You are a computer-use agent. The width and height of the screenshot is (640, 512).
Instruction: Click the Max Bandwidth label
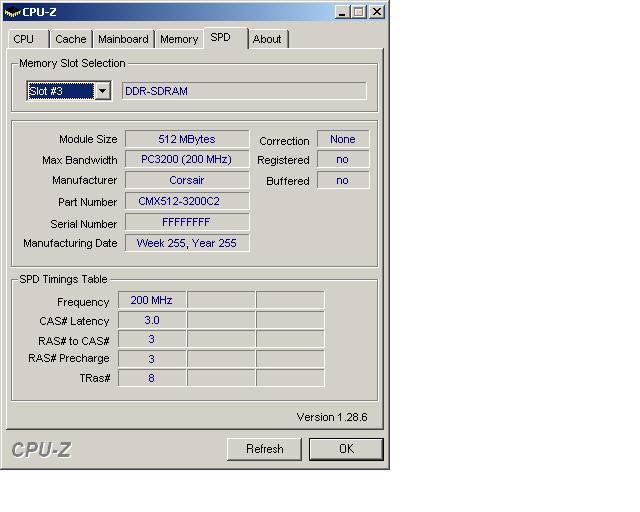point(80,160)
